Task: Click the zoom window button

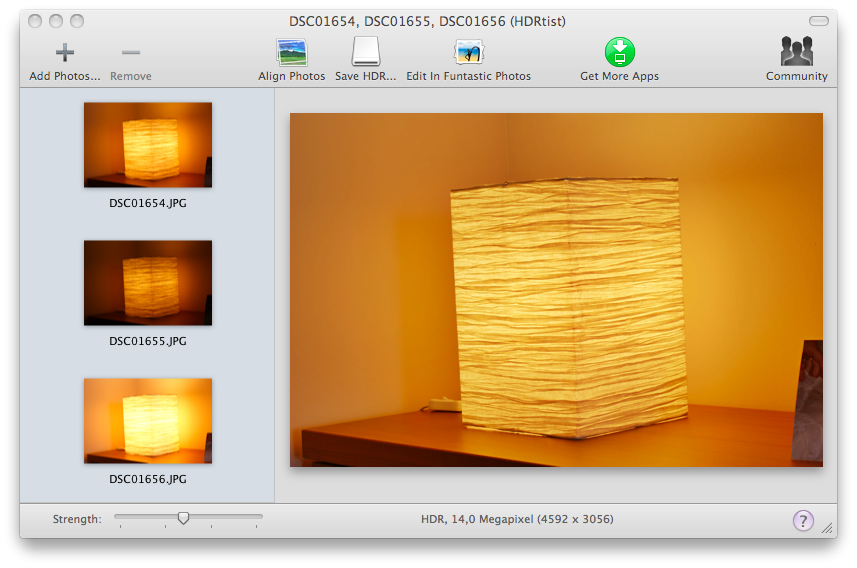Action: point(77,21)
